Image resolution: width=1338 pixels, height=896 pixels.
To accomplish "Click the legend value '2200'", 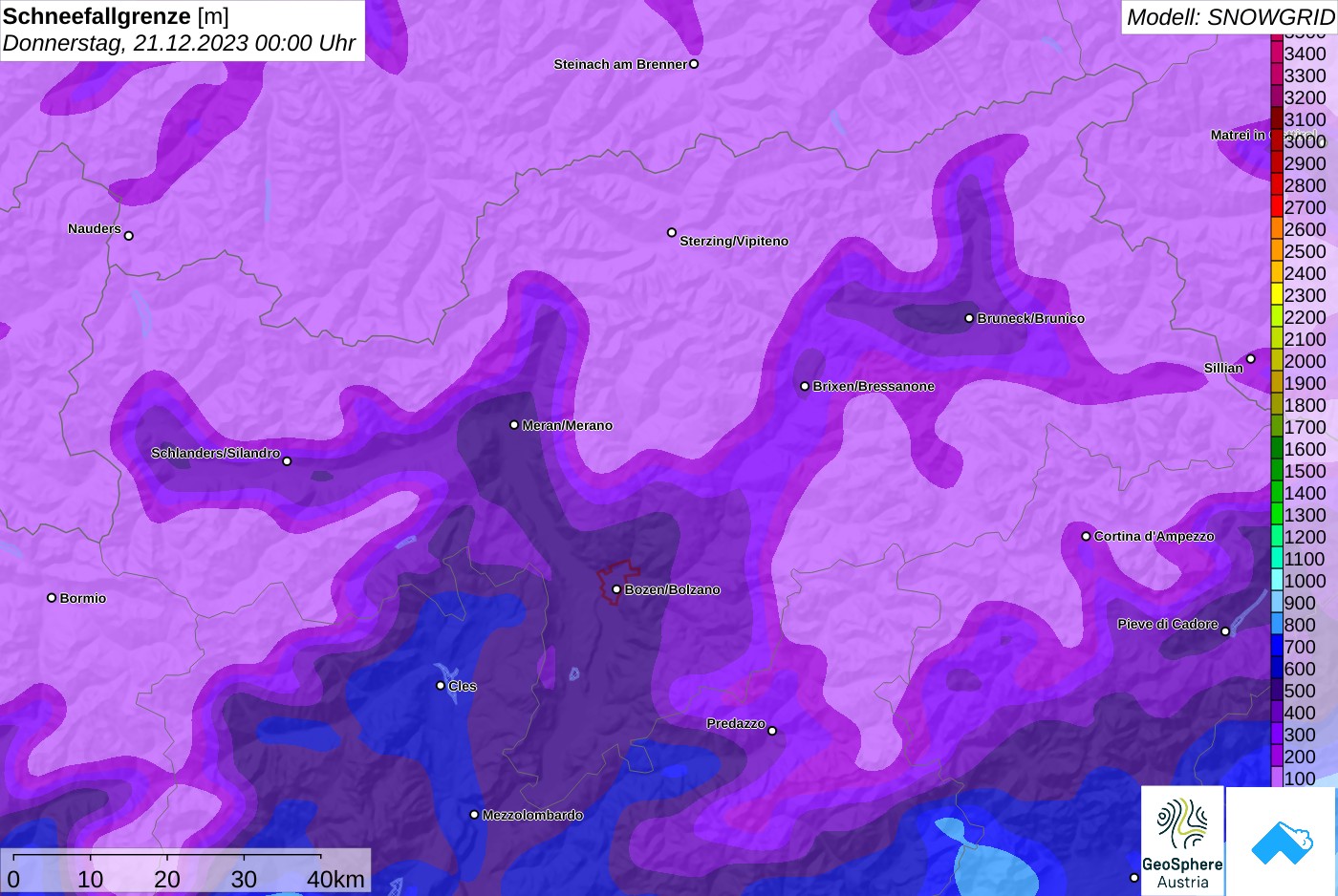I will pyautogui.click(x=1306, y=317).
